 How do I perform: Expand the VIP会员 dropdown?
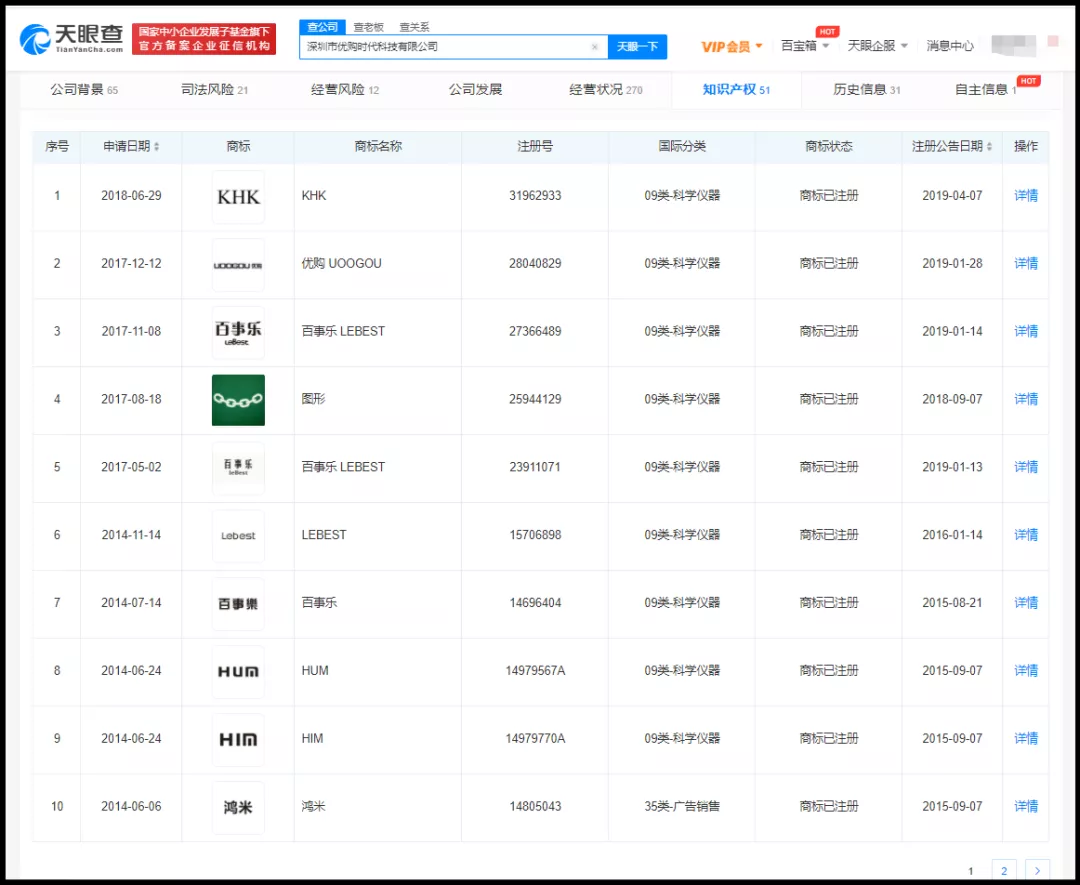[x=732, y=47]
